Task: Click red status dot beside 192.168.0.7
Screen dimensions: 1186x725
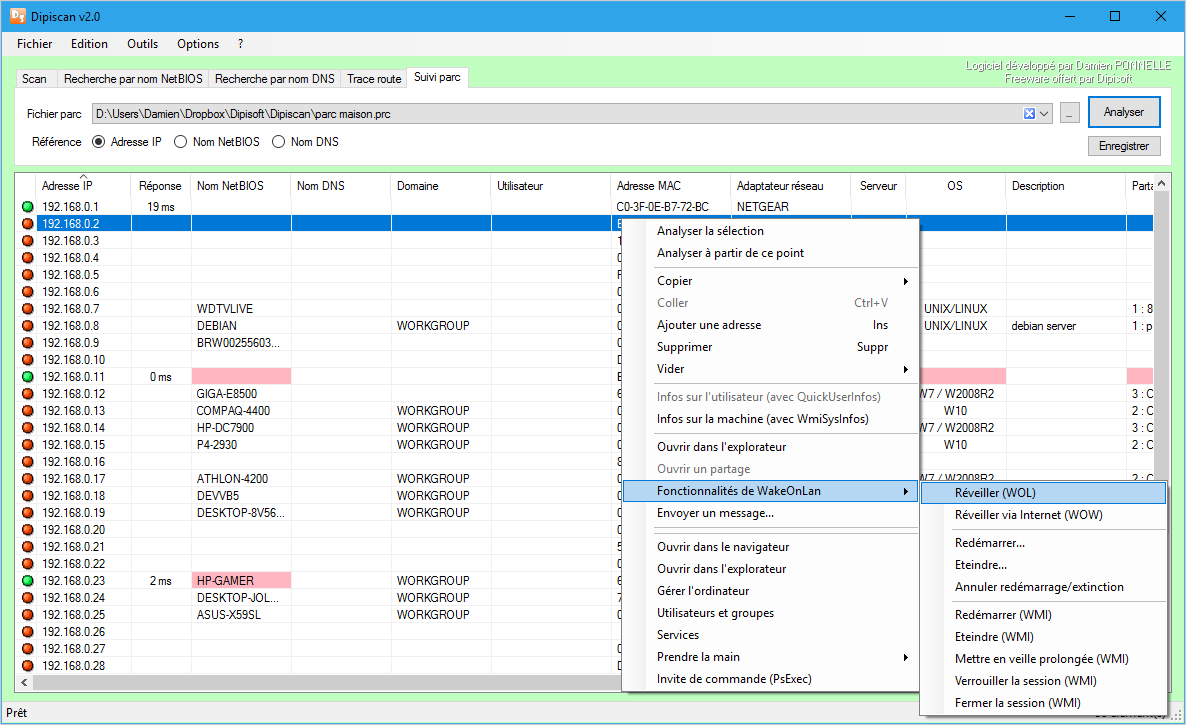Action: 27,309
